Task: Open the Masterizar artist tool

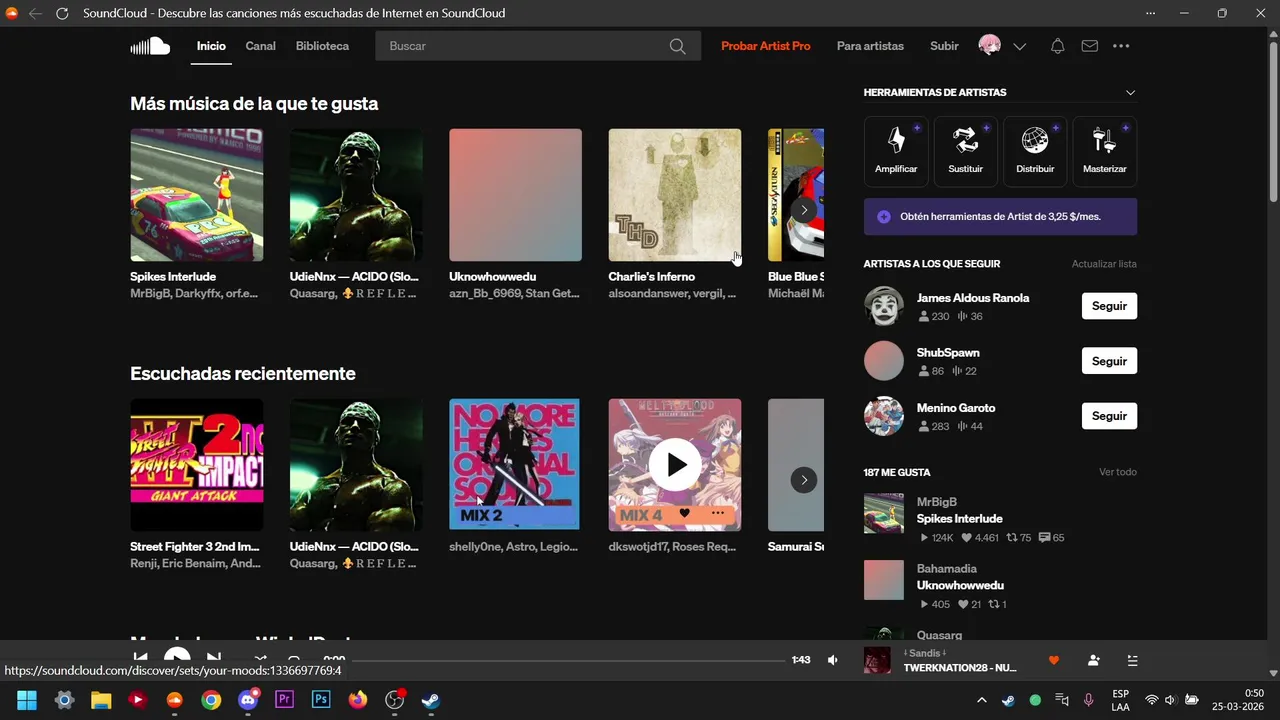Action: (1105, 151)
